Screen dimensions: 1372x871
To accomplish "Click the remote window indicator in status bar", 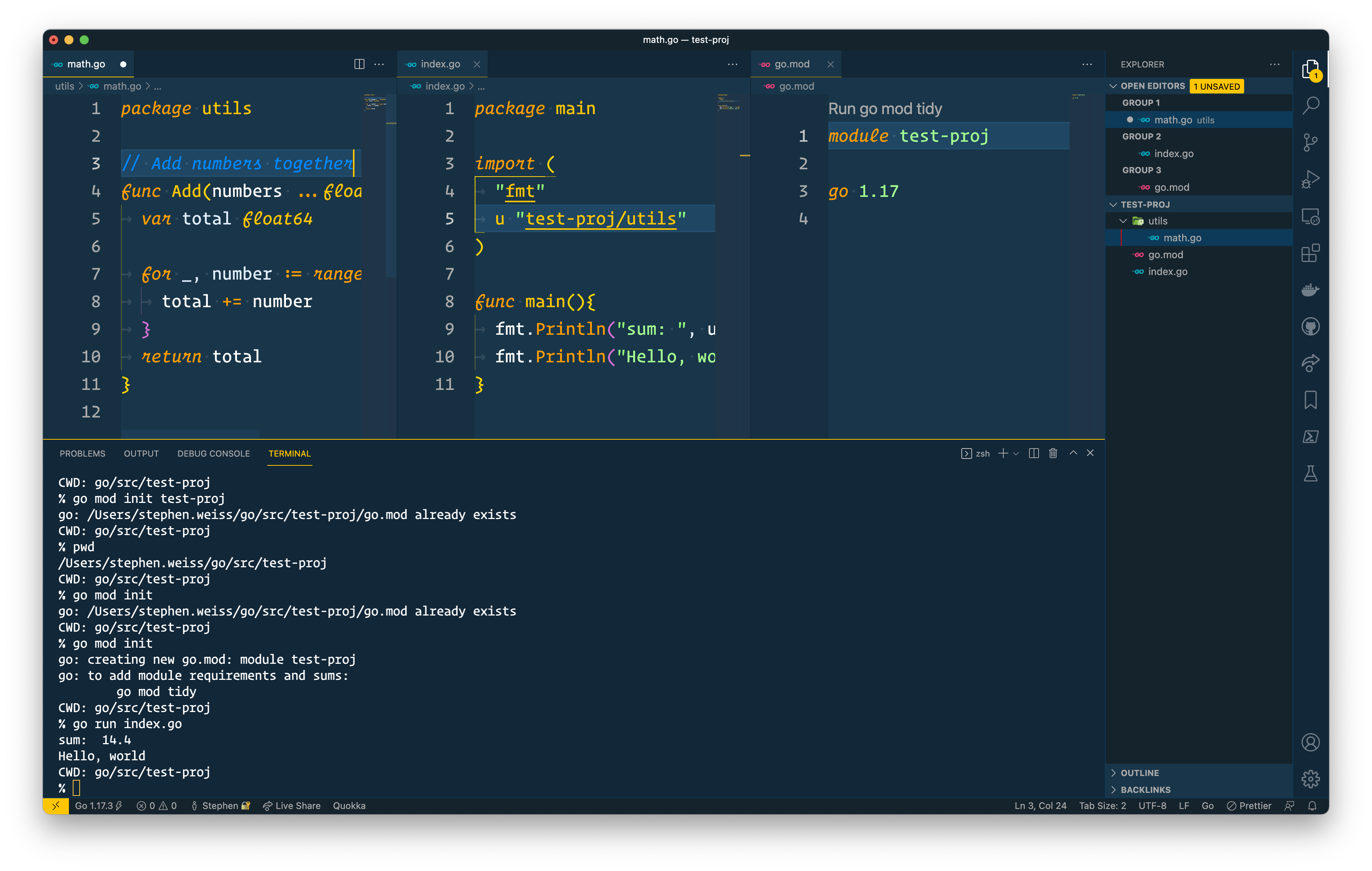I will tap(56, 806).
